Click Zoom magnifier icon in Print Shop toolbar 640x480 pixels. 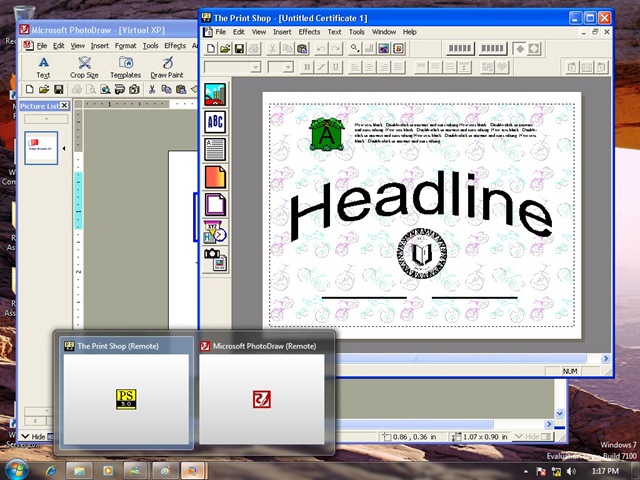[355, 49]
